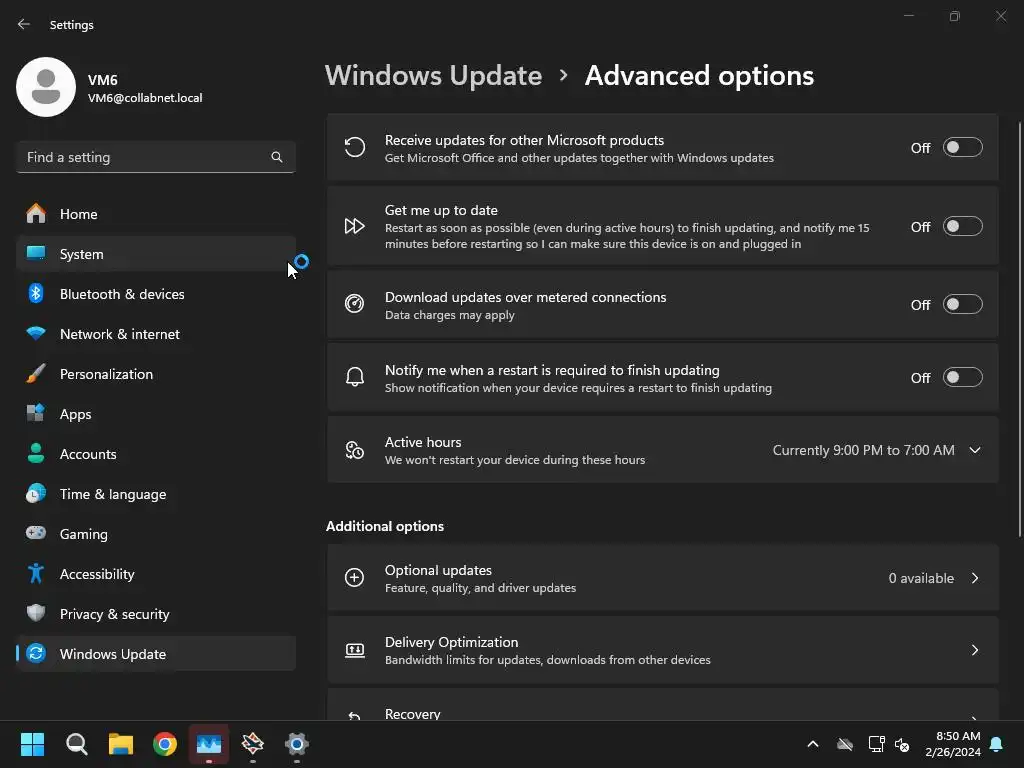The height and width of the screenshot is (768, 1024).
Task: Click the vertical scrollbar of settings page
Action: (x=1019, y=328)
